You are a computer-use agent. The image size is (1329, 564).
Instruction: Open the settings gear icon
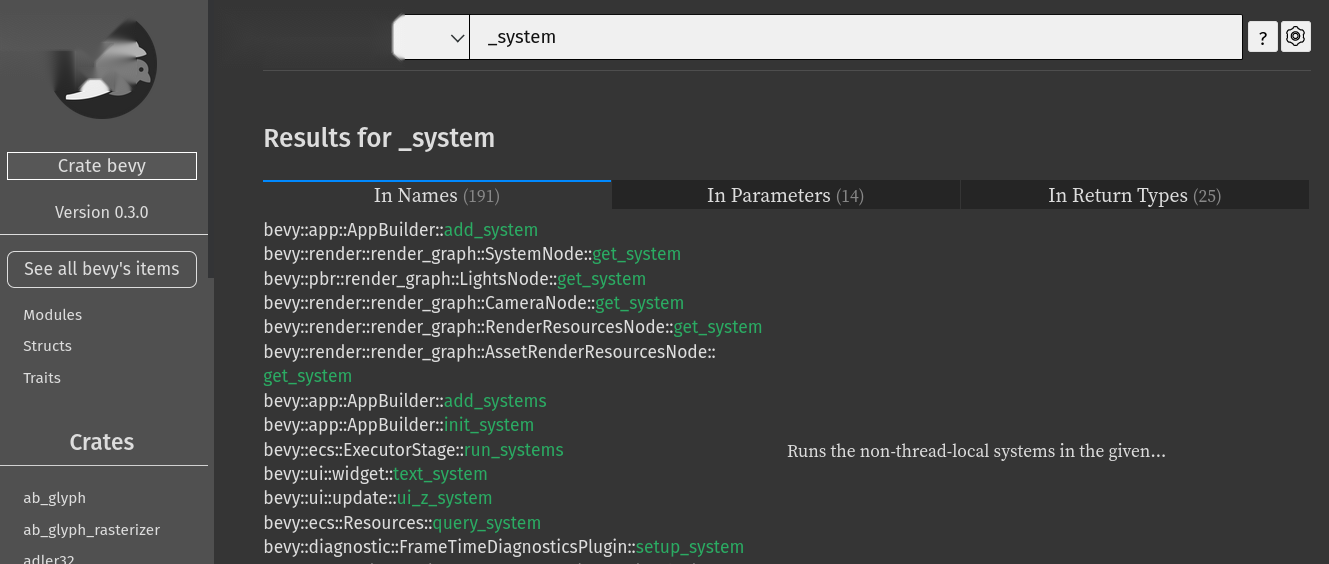point(1296,37)
